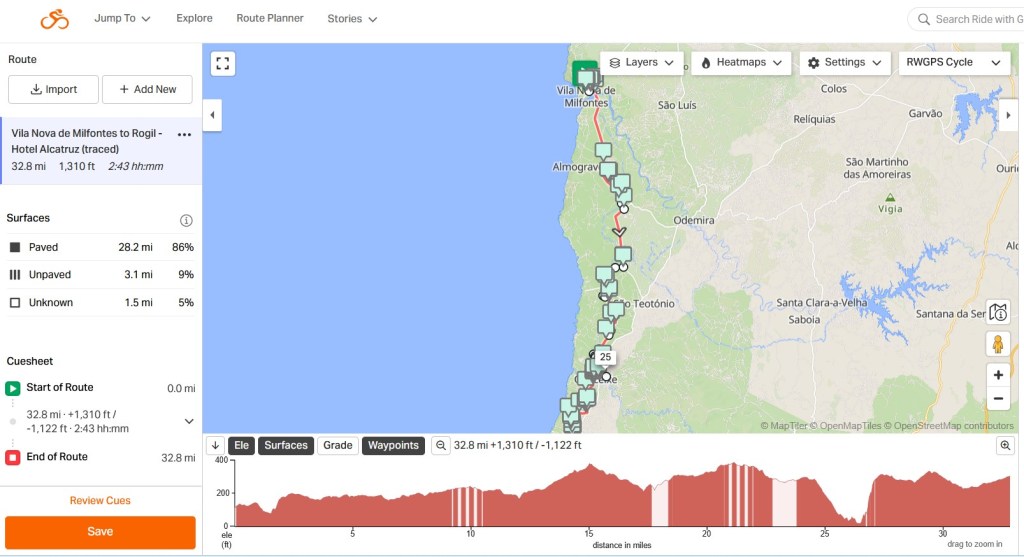This screenshot has height=557, width=1024.
Task: Open the map legend info icon
Action: point(998,313)
